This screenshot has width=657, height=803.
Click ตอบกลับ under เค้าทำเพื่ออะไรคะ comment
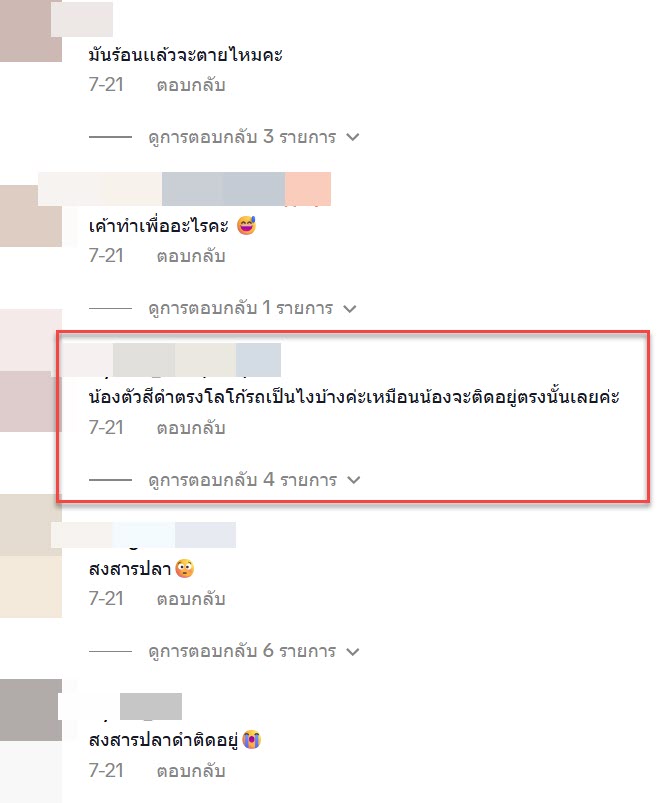coord(190,256)
